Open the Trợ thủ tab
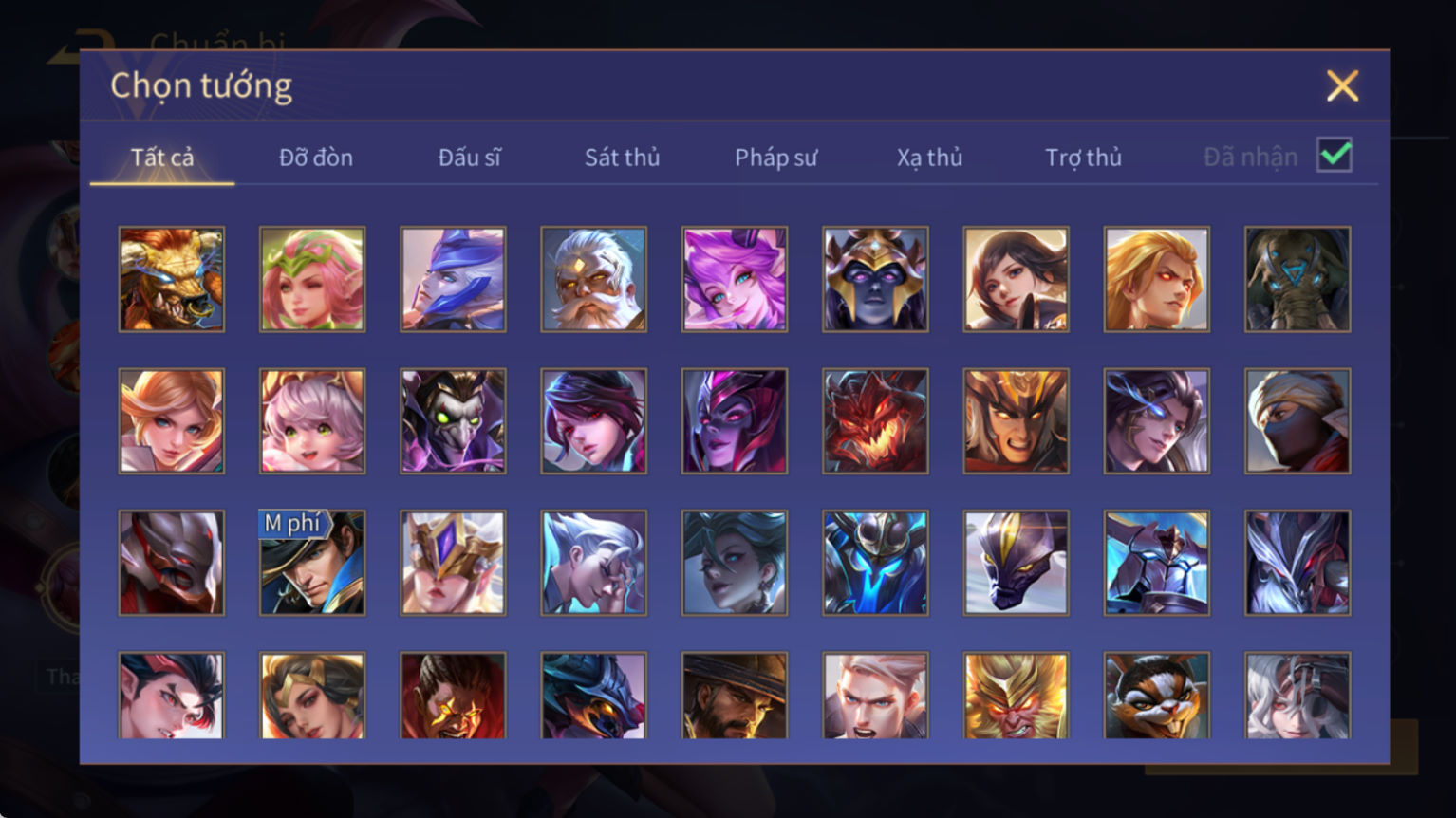 pos(1084,158)
